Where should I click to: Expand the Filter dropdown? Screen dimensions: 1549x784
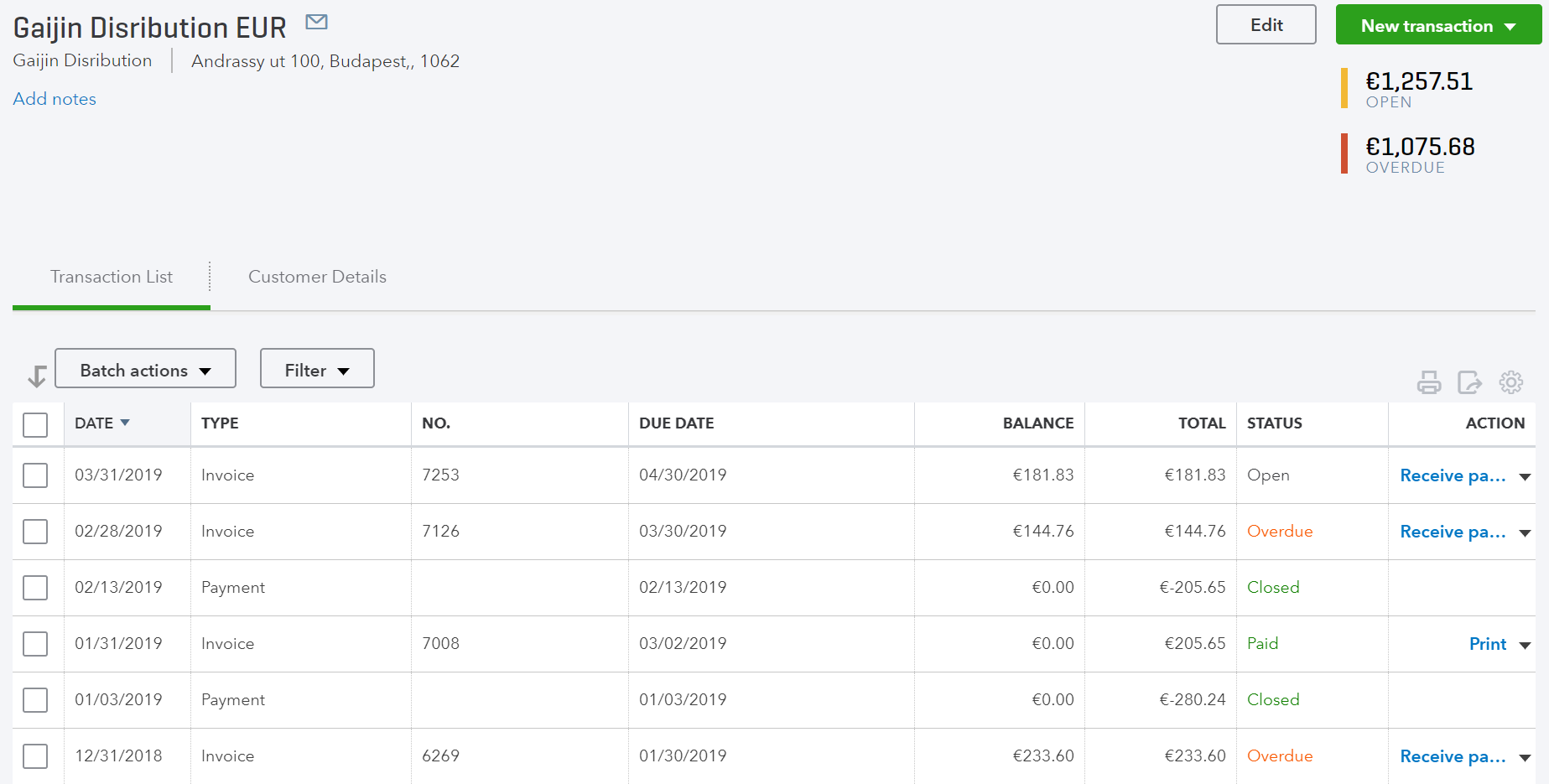[x=316, y=369]
